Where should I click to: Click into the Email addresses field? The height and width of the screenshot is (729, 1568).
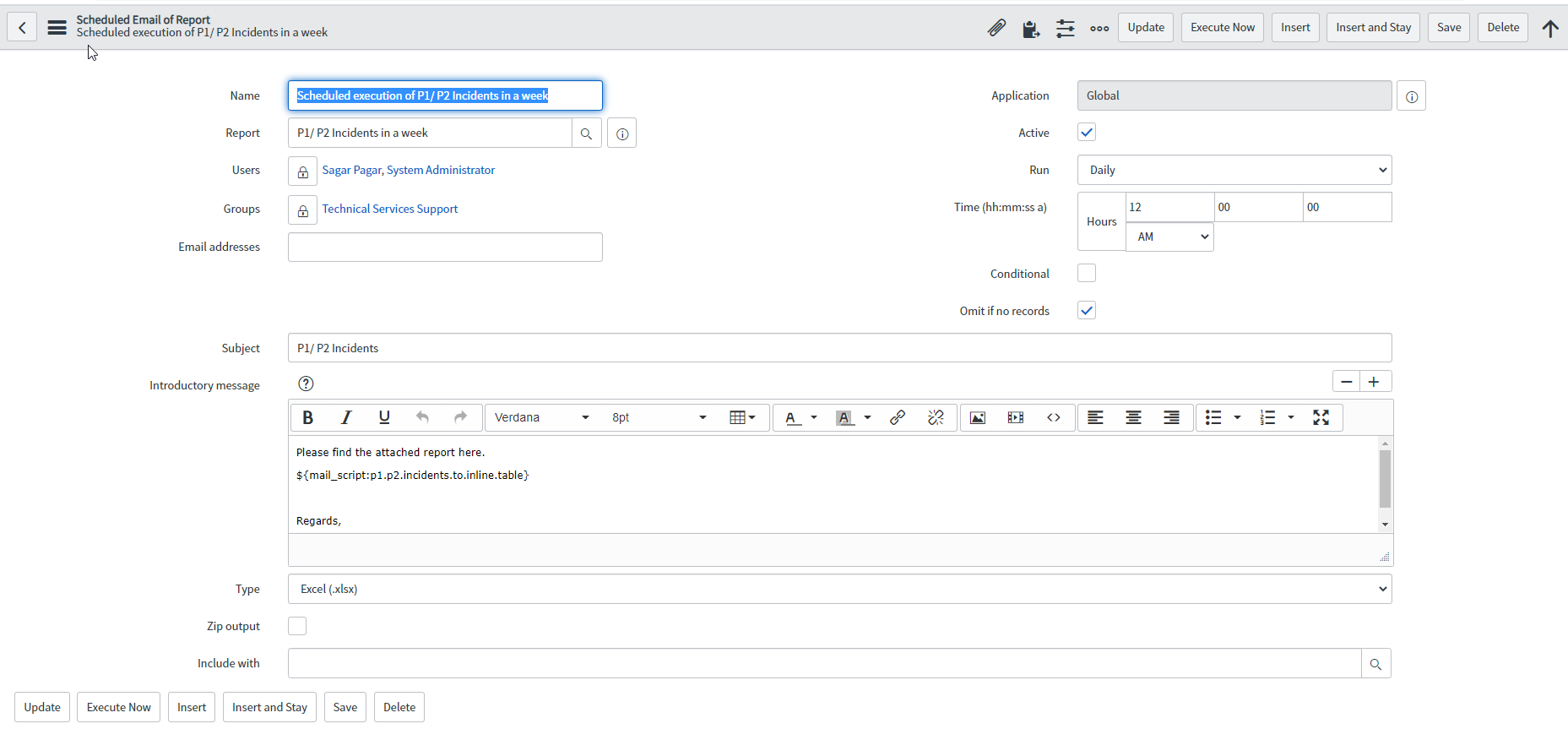[445, 247]
